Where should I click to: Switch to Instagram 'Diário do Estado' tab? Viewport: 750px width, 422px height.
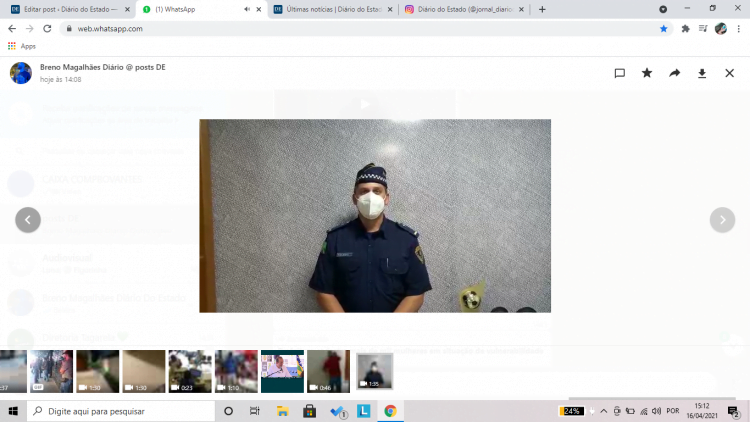pyautogui.click(x=464, y=9)
